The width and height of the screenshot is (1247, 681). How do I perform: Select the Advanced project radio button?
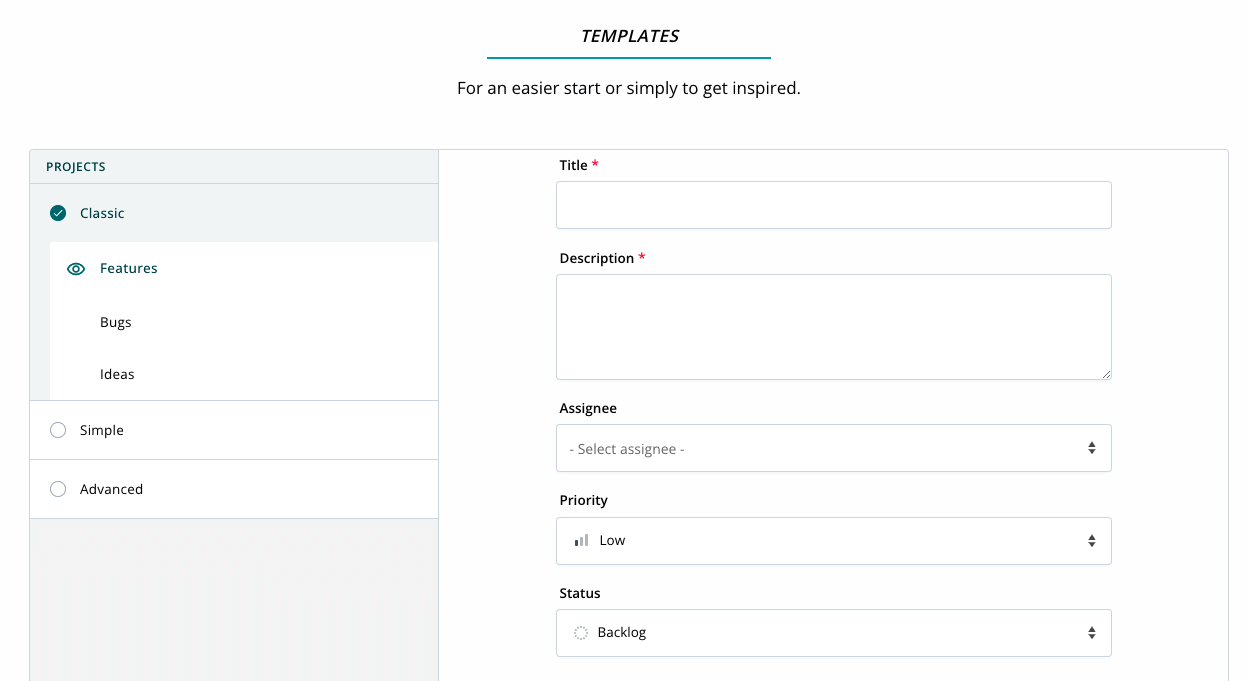pyautogui.click(x=58, y=489)
